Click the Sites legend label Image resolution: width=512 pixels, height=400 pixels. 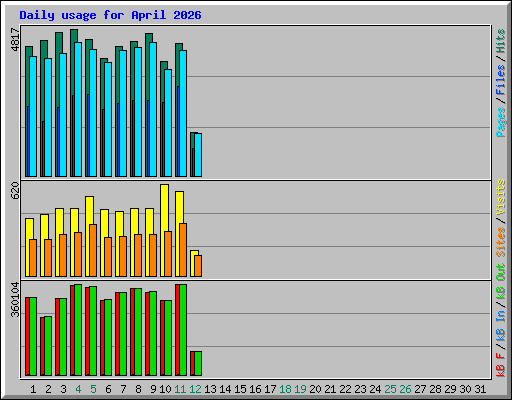click(x=501, y=242)
